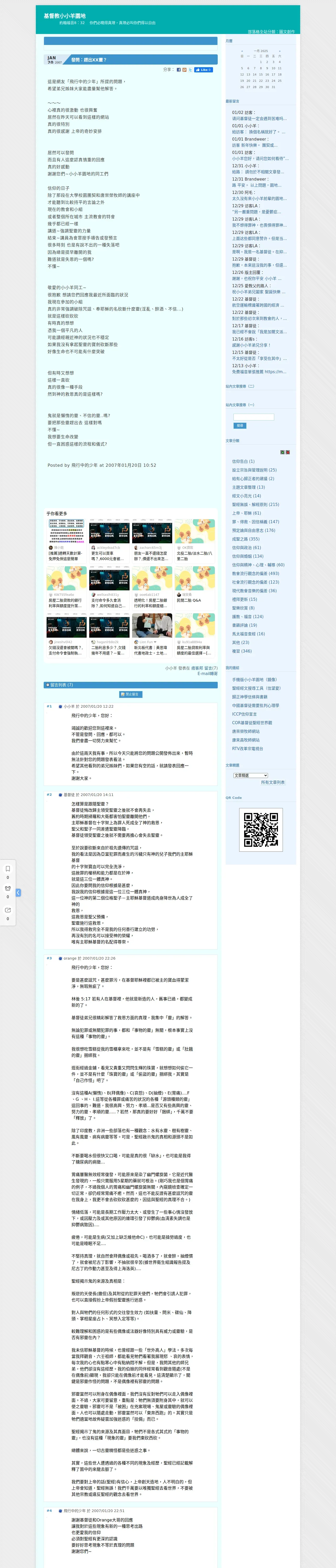Click the green category expand icon
Viewport: 336px width, 1568px height.
pos(282,452)
